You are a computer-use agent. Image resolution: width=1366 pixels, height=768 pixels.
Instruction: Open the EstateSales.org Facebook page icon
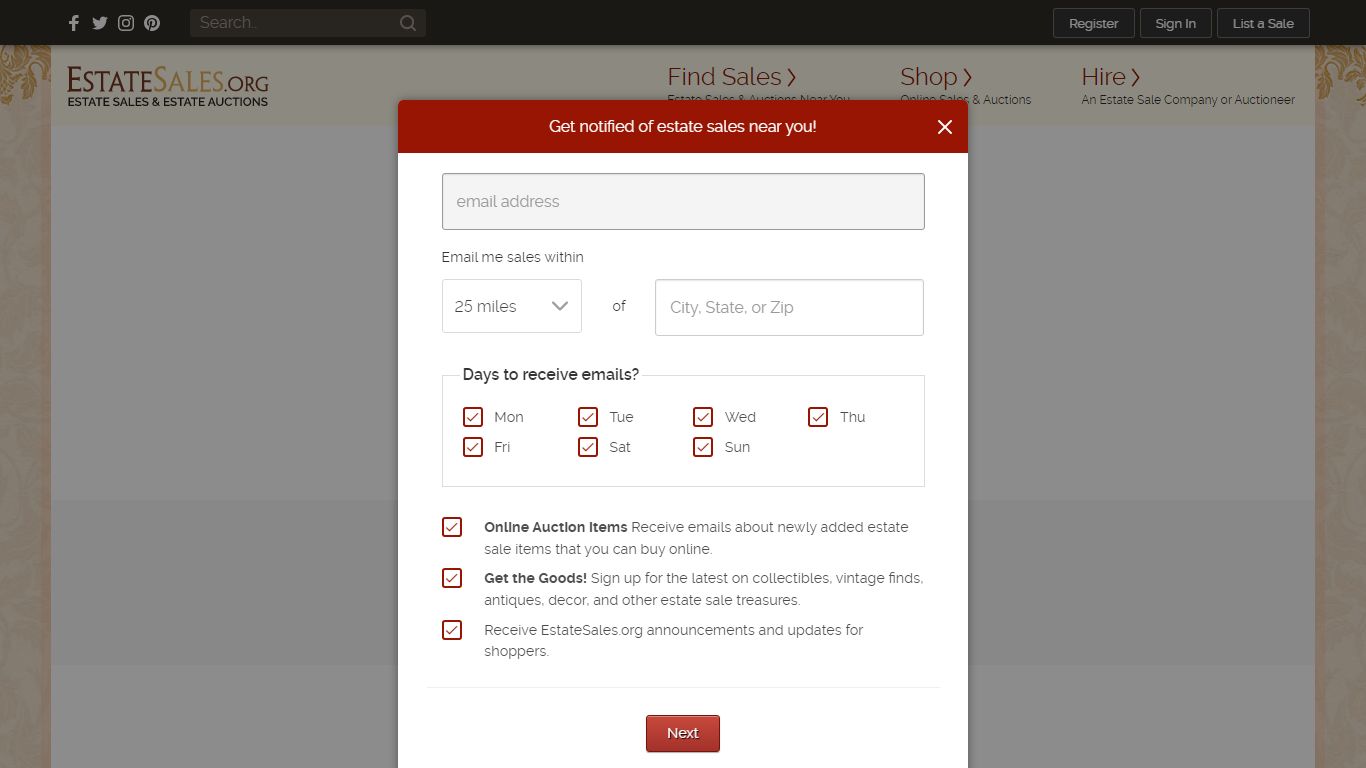74,23
